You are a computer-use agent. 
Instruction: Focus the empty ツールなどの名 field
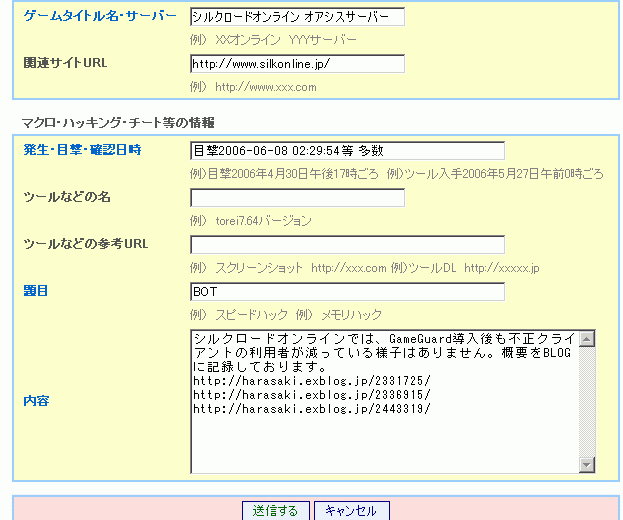[297, 197]
